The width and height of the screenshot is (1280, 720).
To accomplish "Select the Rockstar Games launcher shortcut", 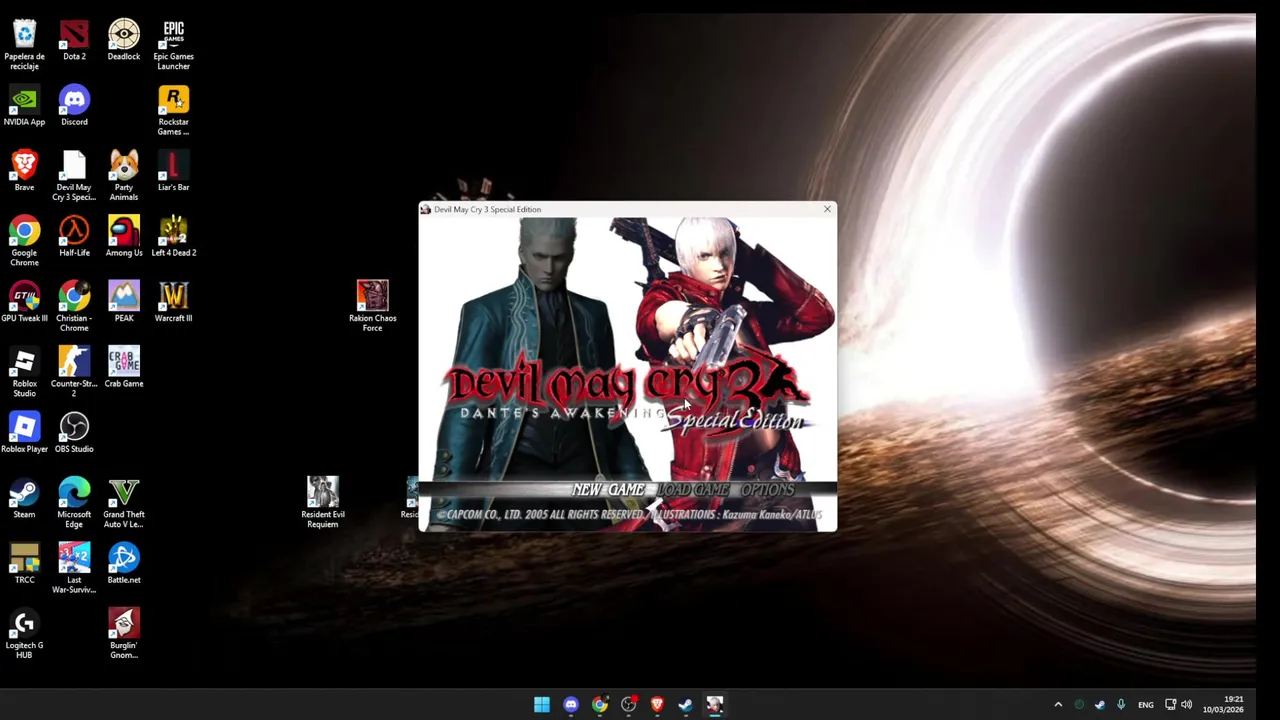I will [x=173, y=111].
